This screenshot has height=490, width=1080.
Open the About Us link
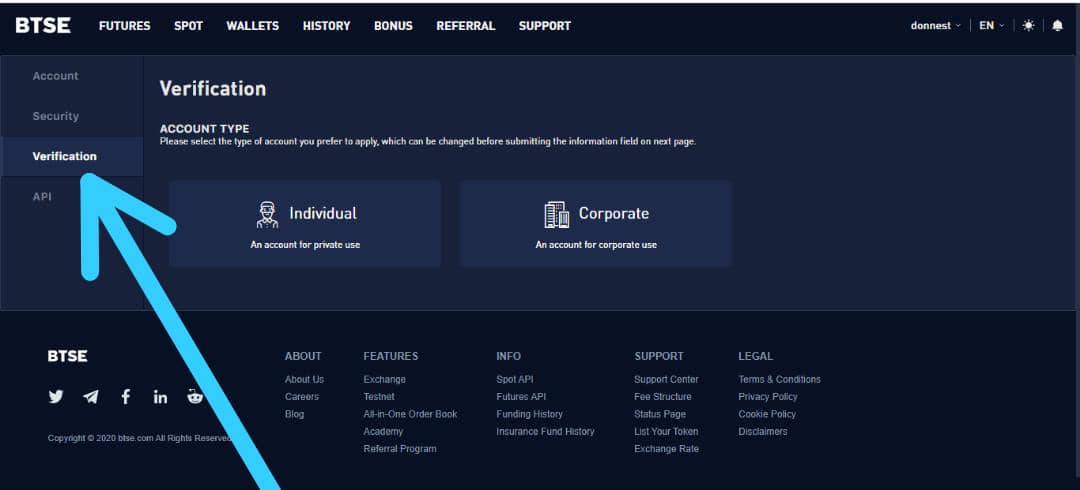(304, 379)
